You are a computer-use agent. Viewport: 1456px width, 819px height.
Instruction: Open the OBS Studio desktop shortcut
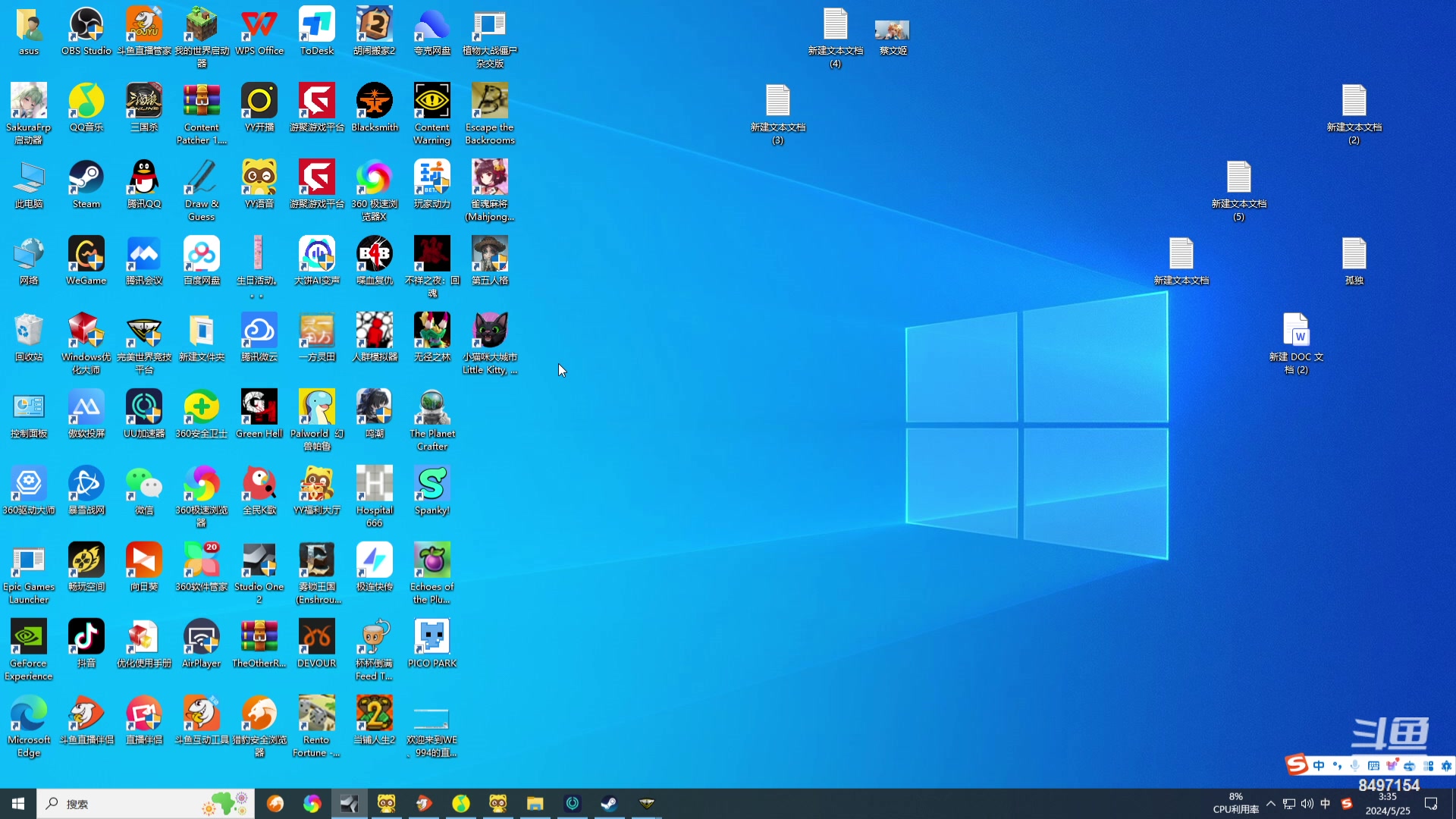click(86, 26)
